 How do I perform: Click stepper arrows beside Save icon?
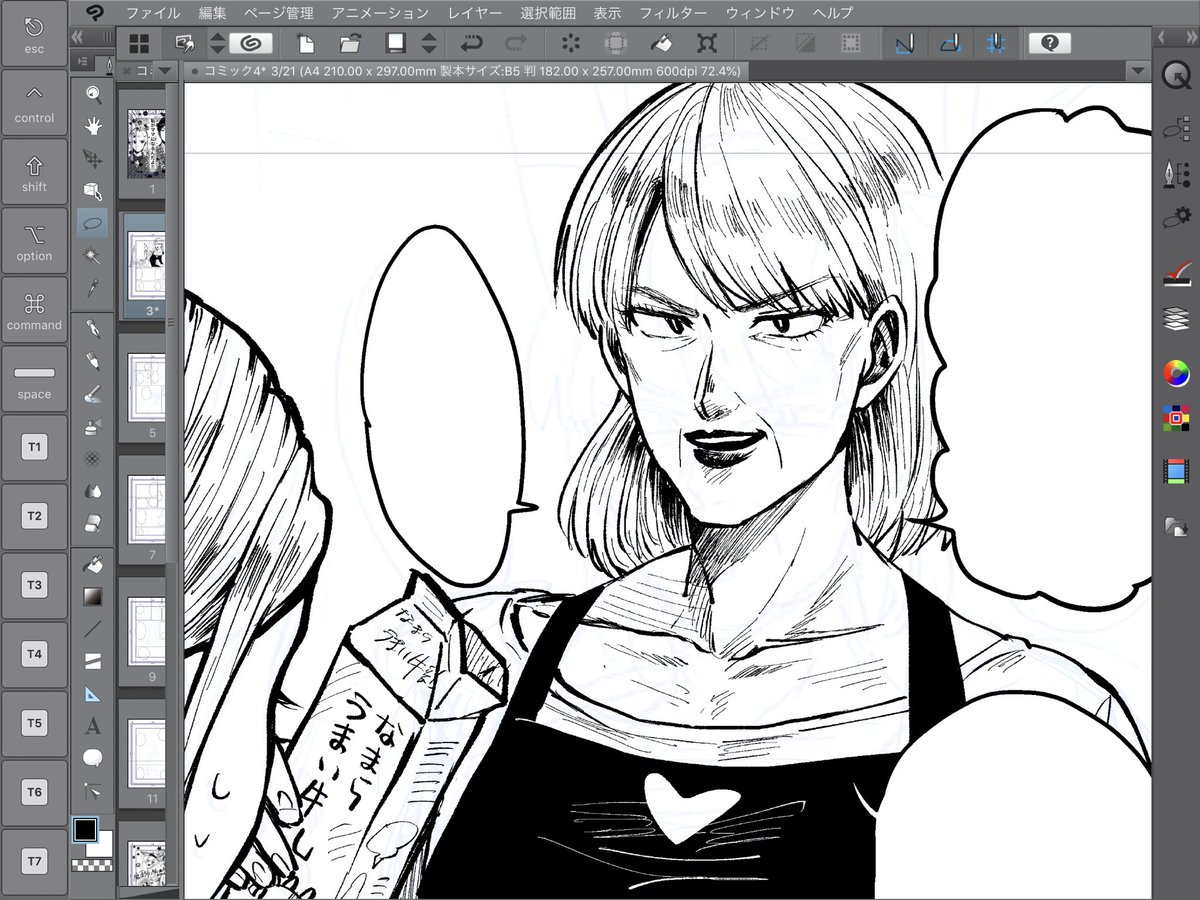429,43
